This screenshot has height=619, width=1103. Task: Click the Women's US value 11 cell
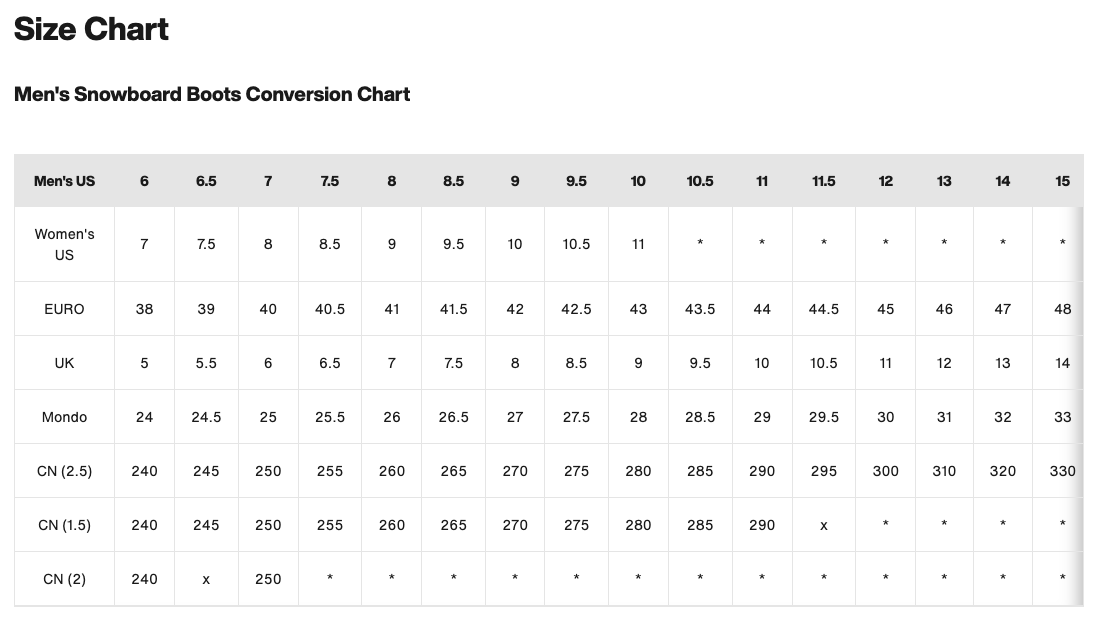(x=638, y=244)
